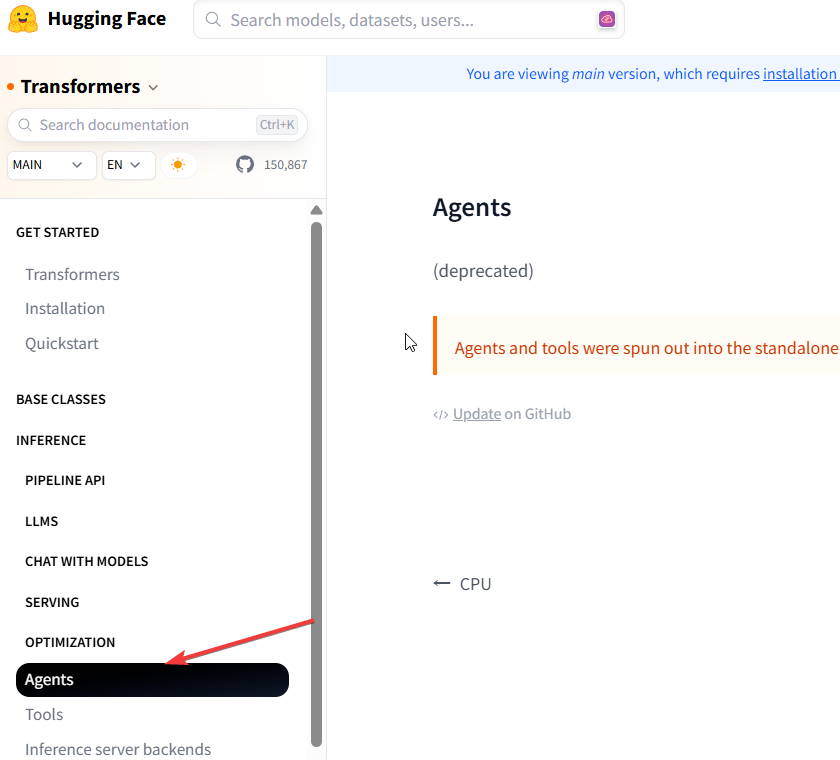Viewport: 840px width, 760px height.
Task: Click the magnifier icon in documentation search
Action: 26,125
